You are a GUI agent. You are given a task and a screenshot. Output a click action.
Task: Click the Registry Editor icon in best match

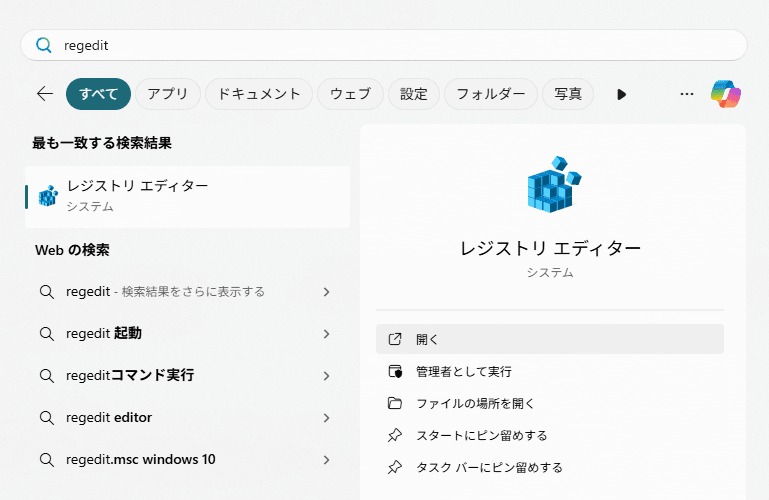48,196
